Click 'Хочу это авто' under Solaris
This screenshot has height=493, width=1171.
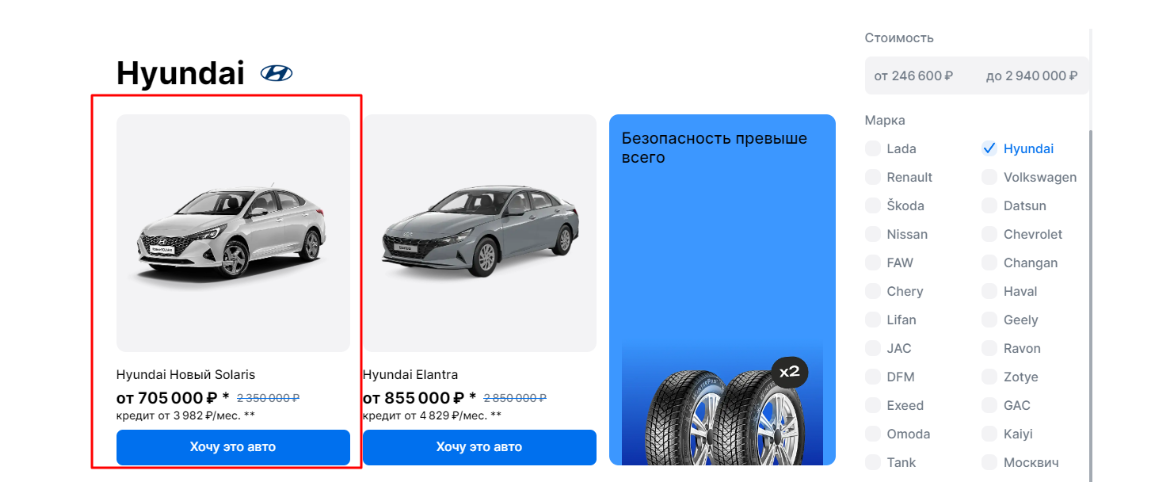click(233, 447)
